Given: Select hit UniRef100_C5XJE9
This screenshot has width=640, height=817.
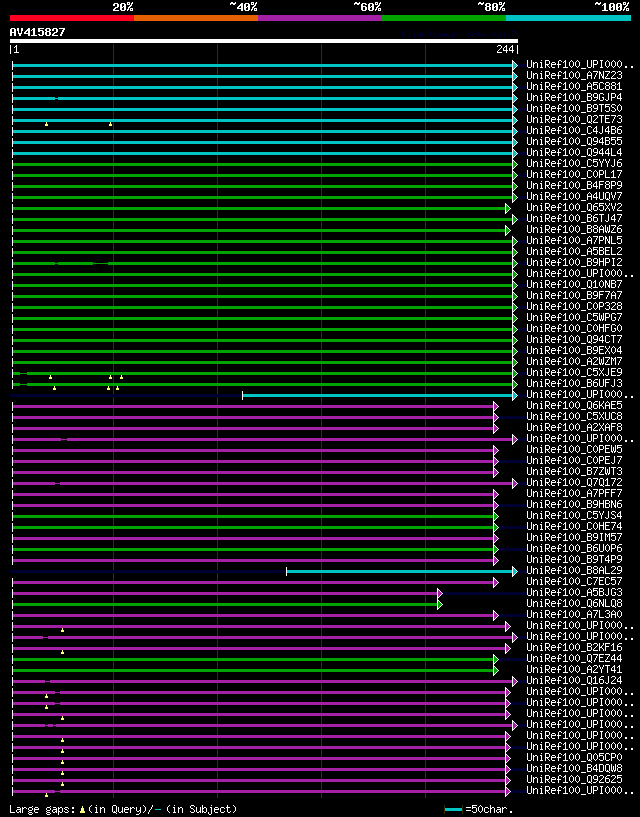Looking at the screenshot, I should pyautogui.click(x=574, y=372).
